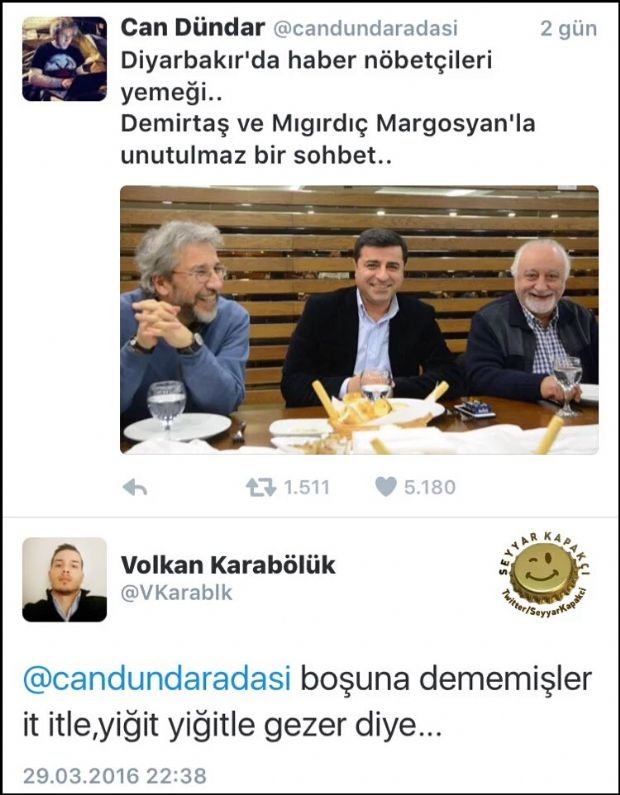620x795 pixels.
Task: Select the reply text 'boşuna dememişler'
Action: (x=446, y=679)
